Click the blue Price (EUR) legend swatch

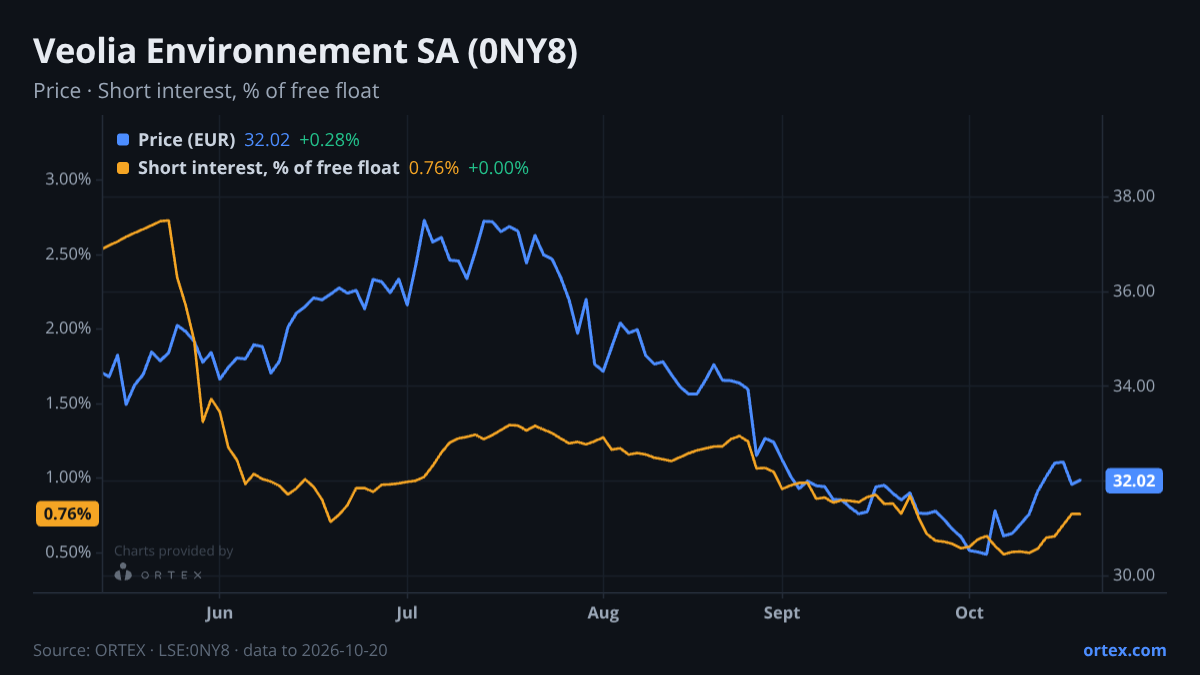(x=123, y=140)
